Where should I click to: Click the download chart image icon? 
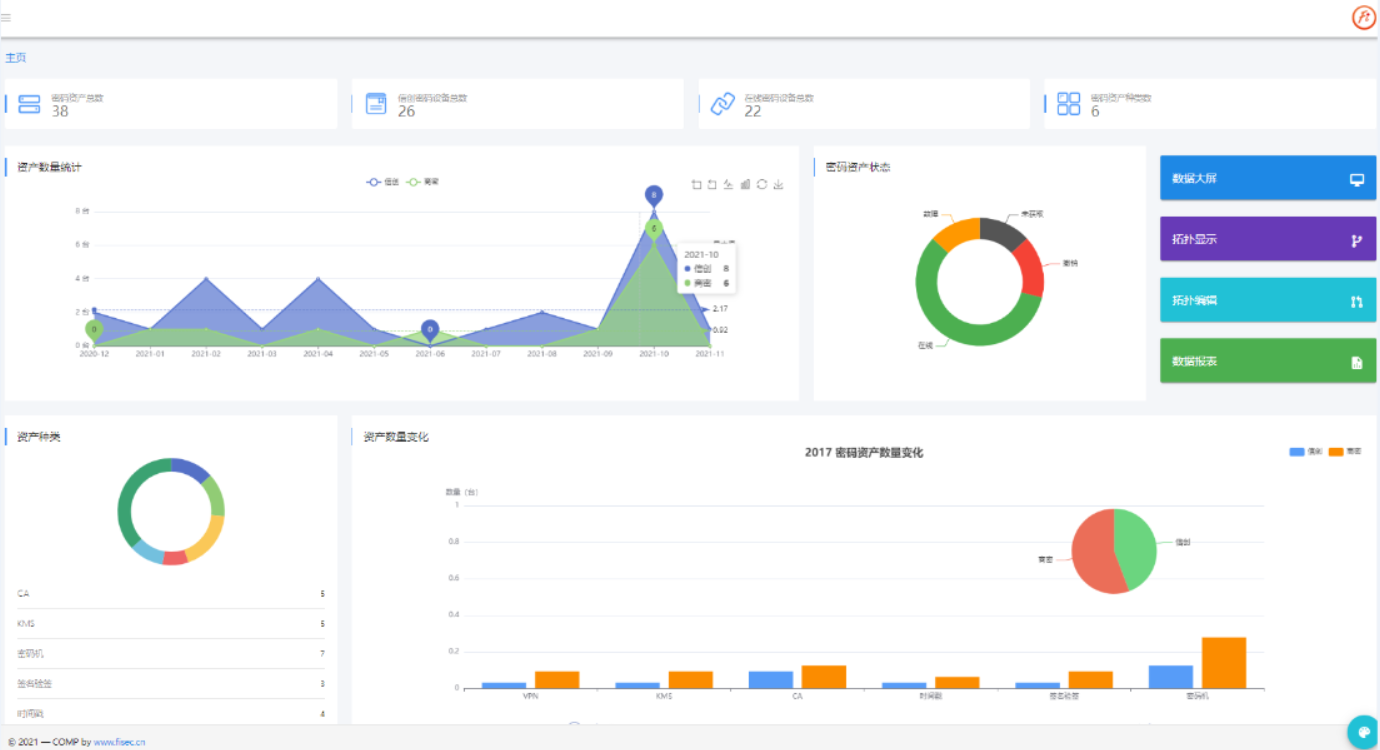click(779, 184)
